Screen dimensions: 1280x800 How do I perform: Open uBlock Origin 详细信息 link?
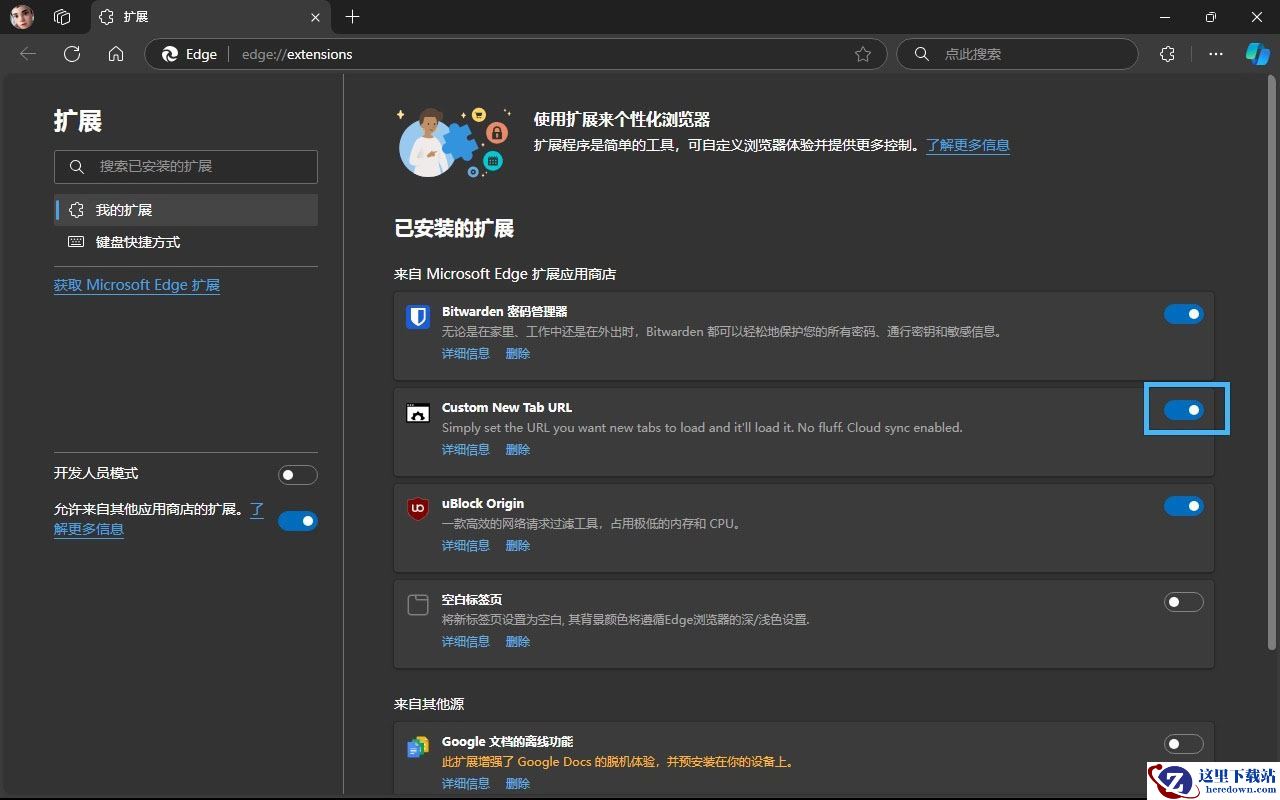click(x=466, y=545)
